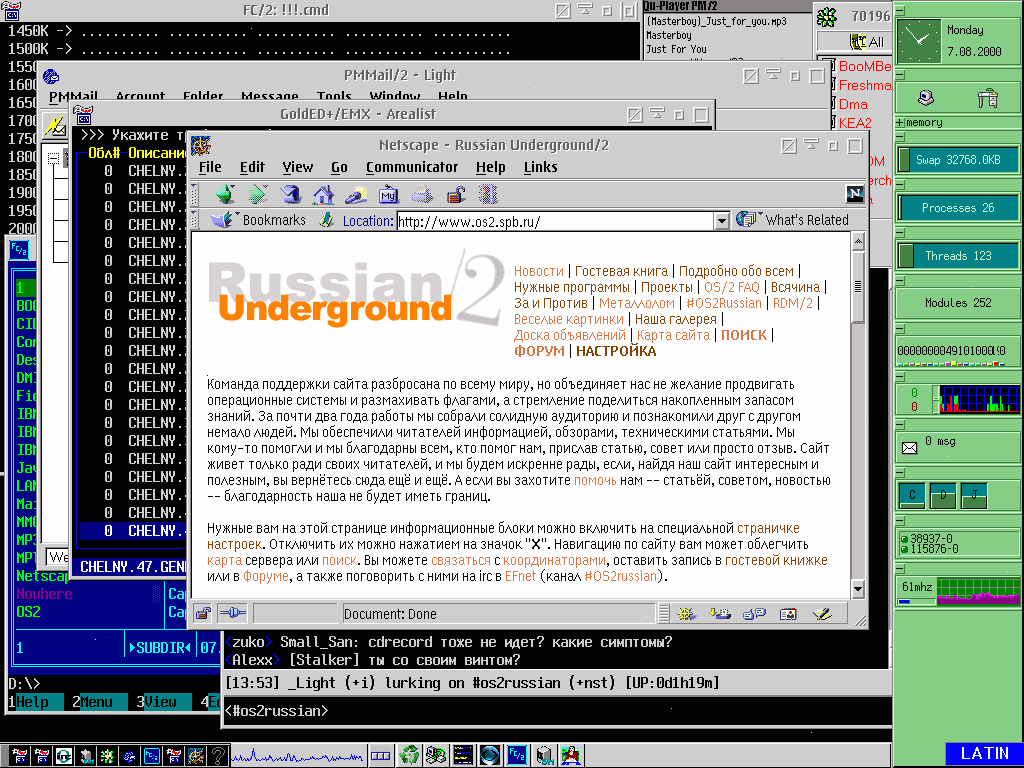Open Composer from the component bar
1024x768 pixels.
coord(822,614)
